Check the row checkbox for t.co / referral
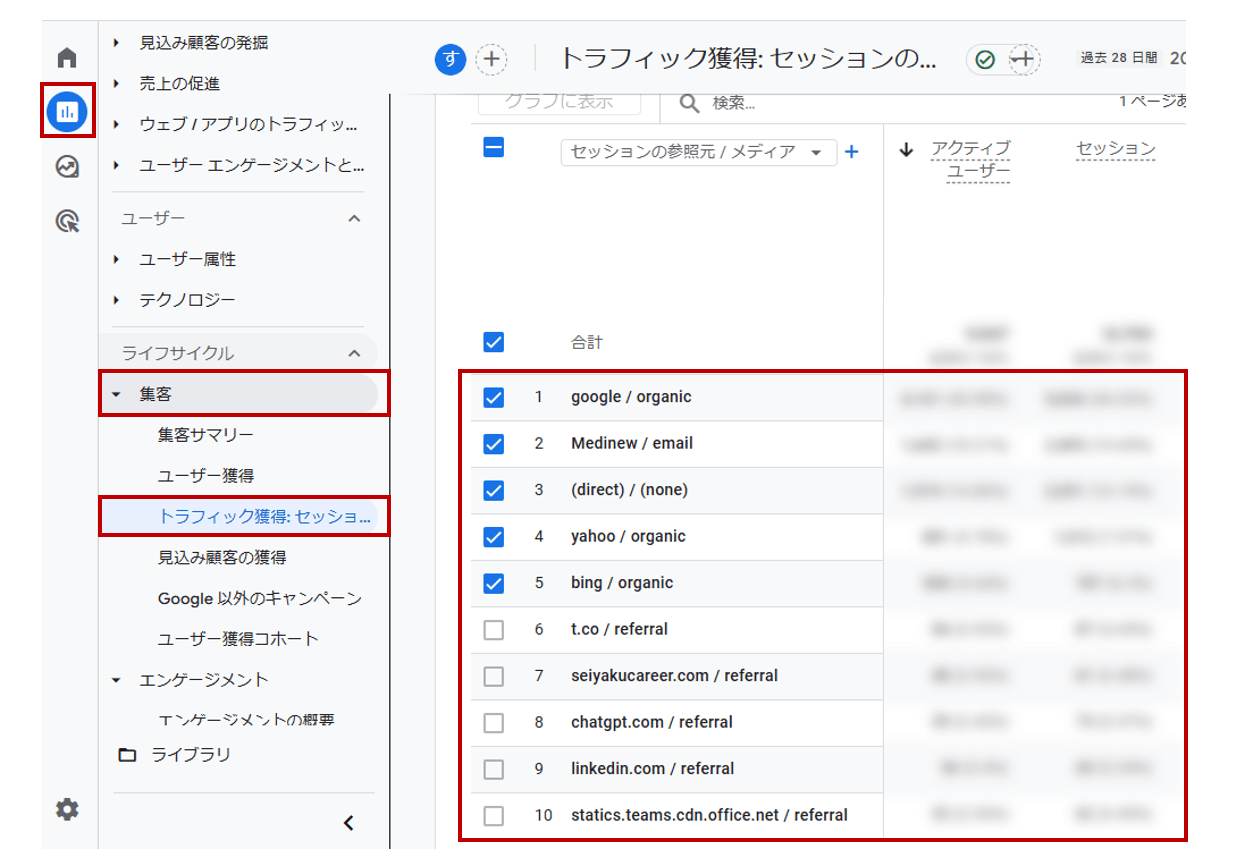The height and width of the screenshot is (862, 1236). point(493,630)
